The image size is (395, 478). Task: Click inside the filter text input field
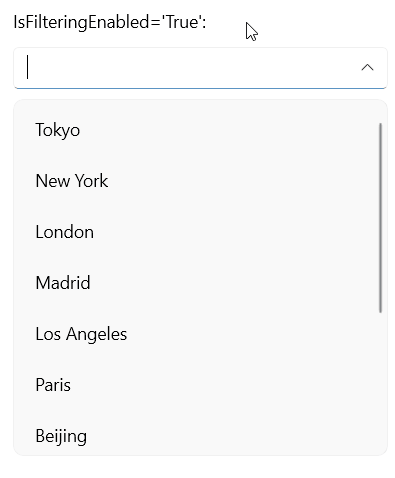tap(187, 68)
